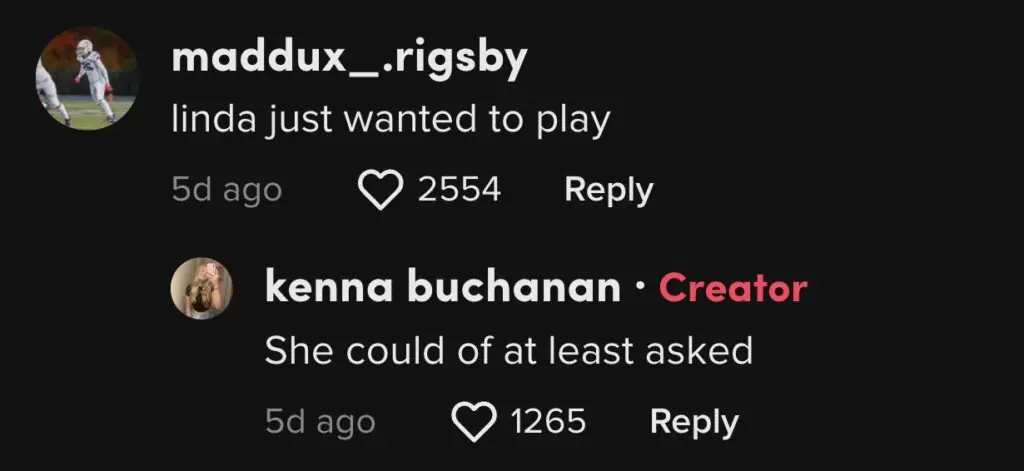Viewport: 1024px width, 471px height.
Task: Visit the kenna buchanan username link
Action: (x=442, y=288)
